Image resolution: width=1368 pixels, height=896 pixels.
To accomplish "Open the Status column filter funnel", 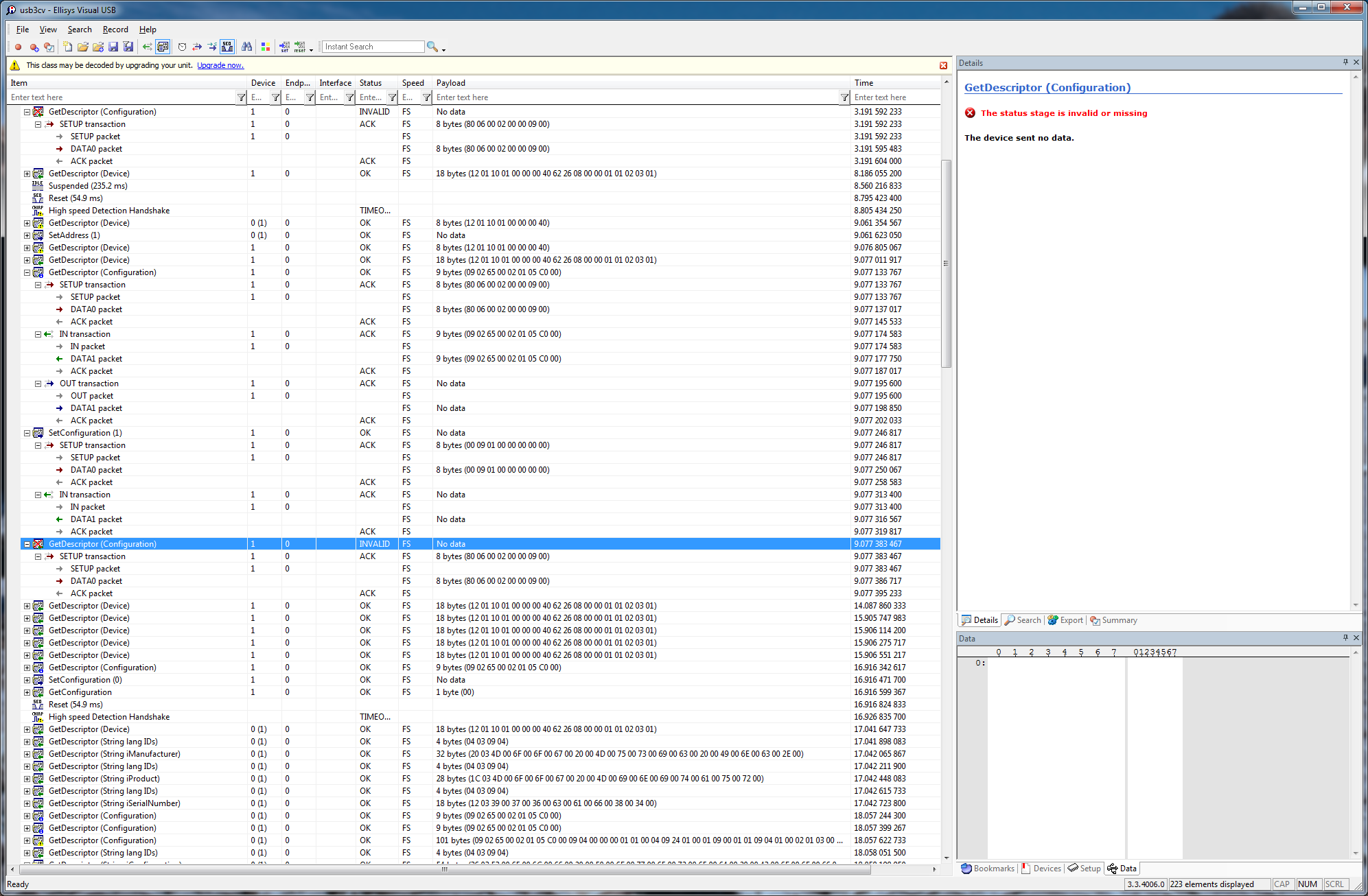I will (392, 97).
